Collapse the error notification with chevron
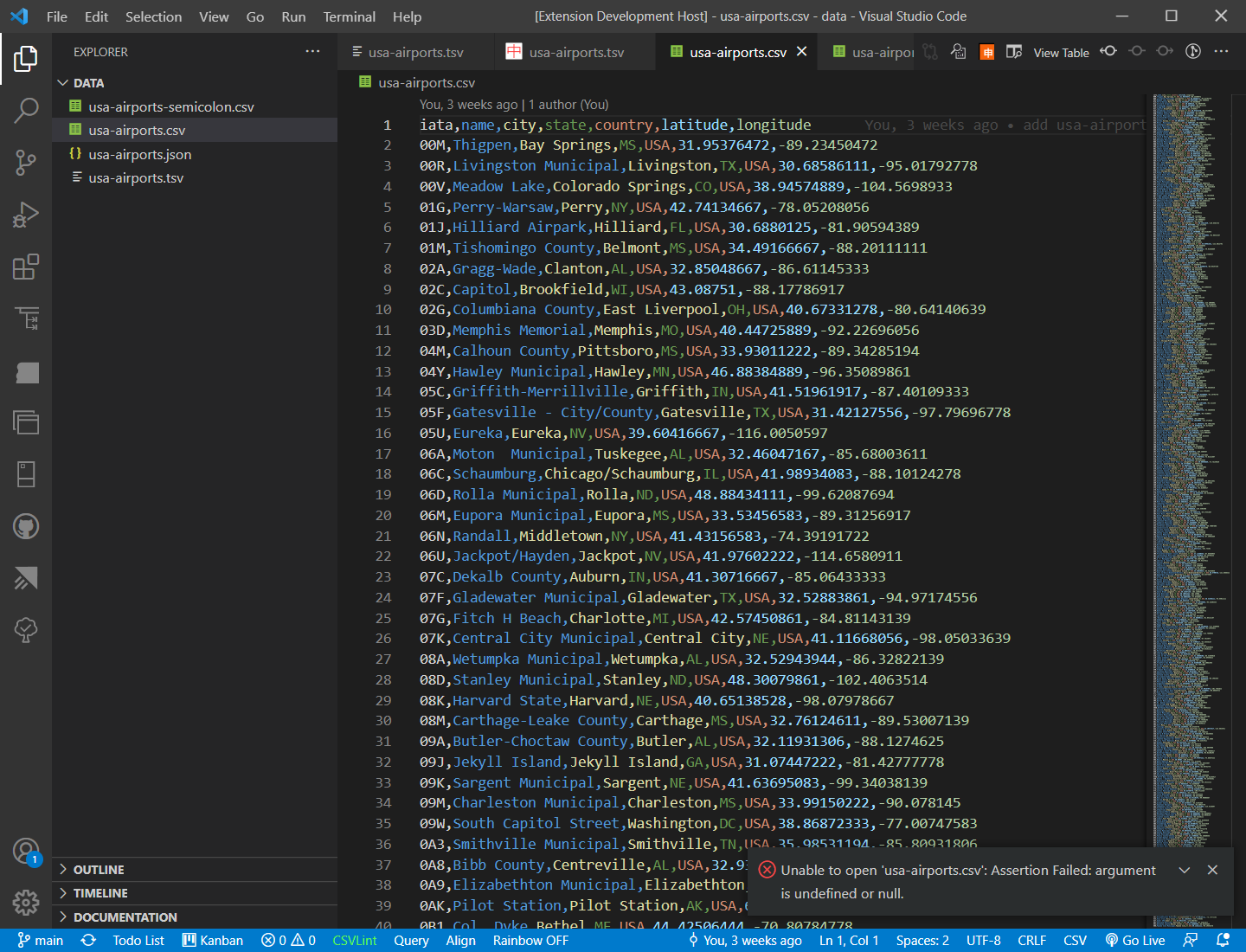 [1185, 870]
